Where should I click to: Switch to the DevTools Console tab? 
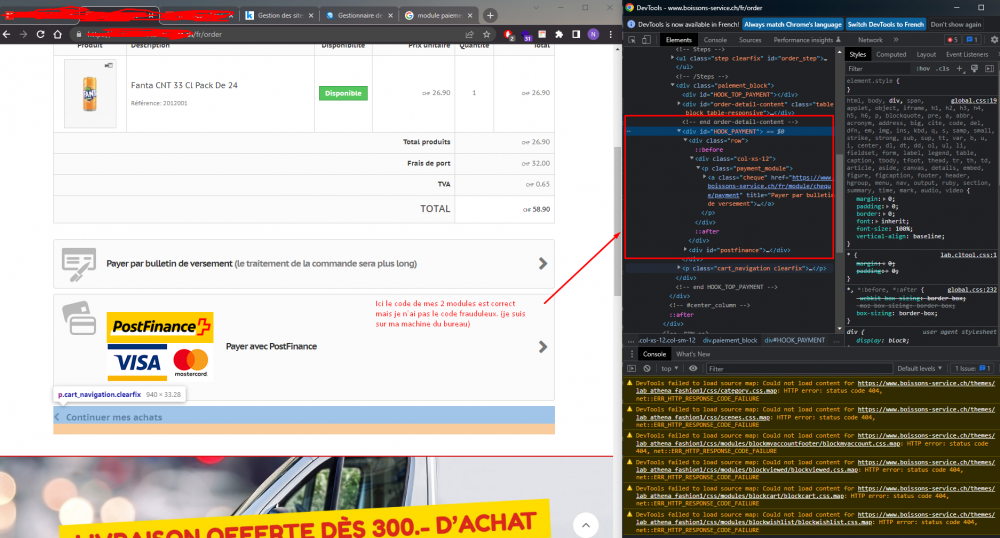(715, 40)
